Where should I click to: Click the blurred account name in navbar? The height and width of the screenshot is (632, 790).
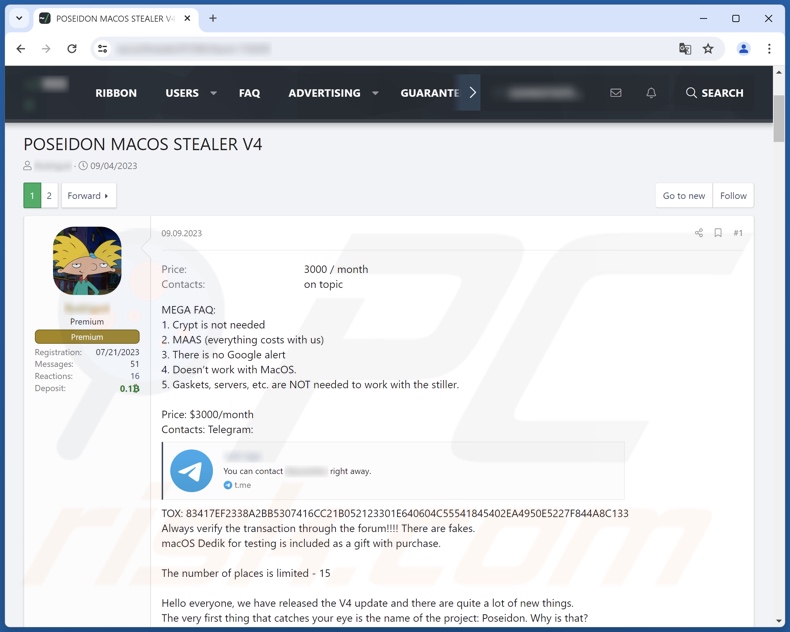coord(542,93)
